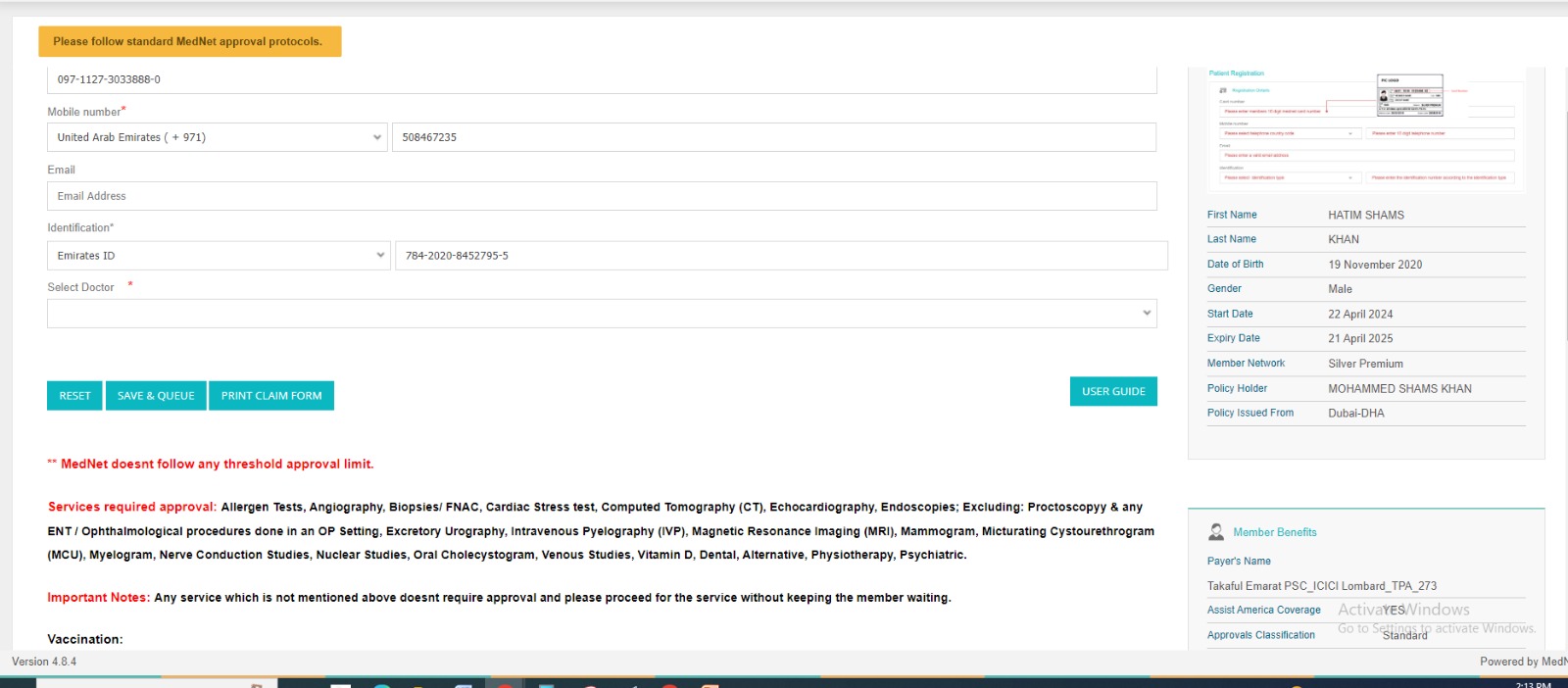Click the Email field label
This screenshot has height=688, width=1568.
coord(61,170)
